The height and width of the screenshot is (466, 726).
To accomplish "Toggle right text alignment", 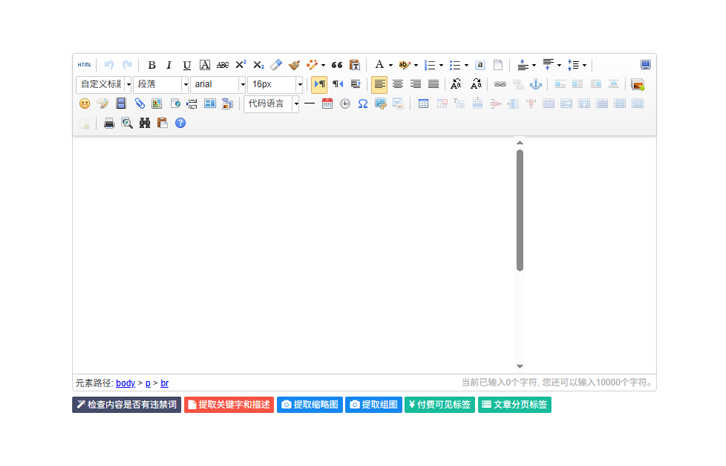I will pos(415,84).
